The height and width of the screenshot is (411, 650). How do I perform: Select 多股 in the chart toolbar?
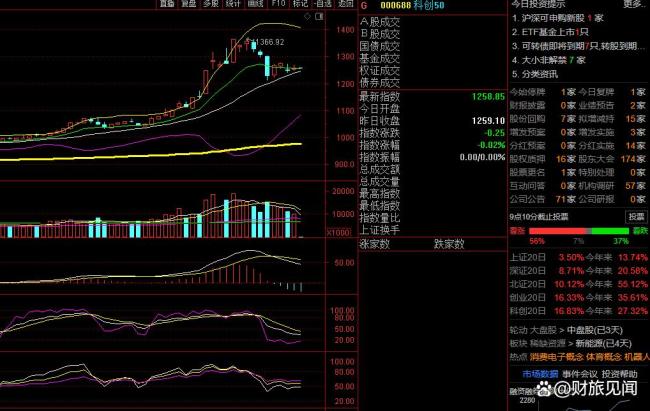click(211, 4)
